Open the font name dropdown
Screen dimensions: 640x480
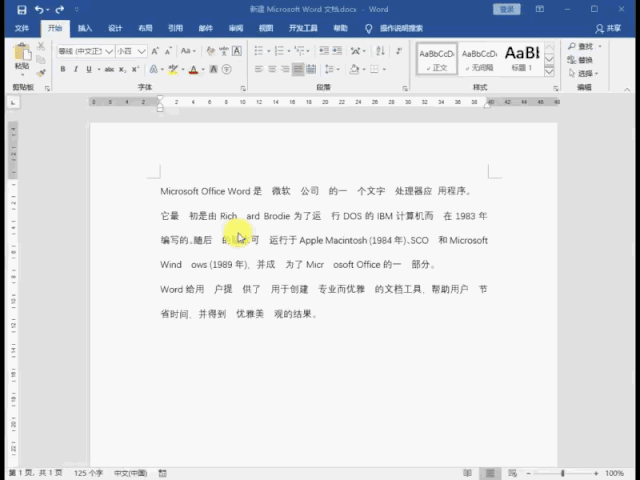point(109,51)
